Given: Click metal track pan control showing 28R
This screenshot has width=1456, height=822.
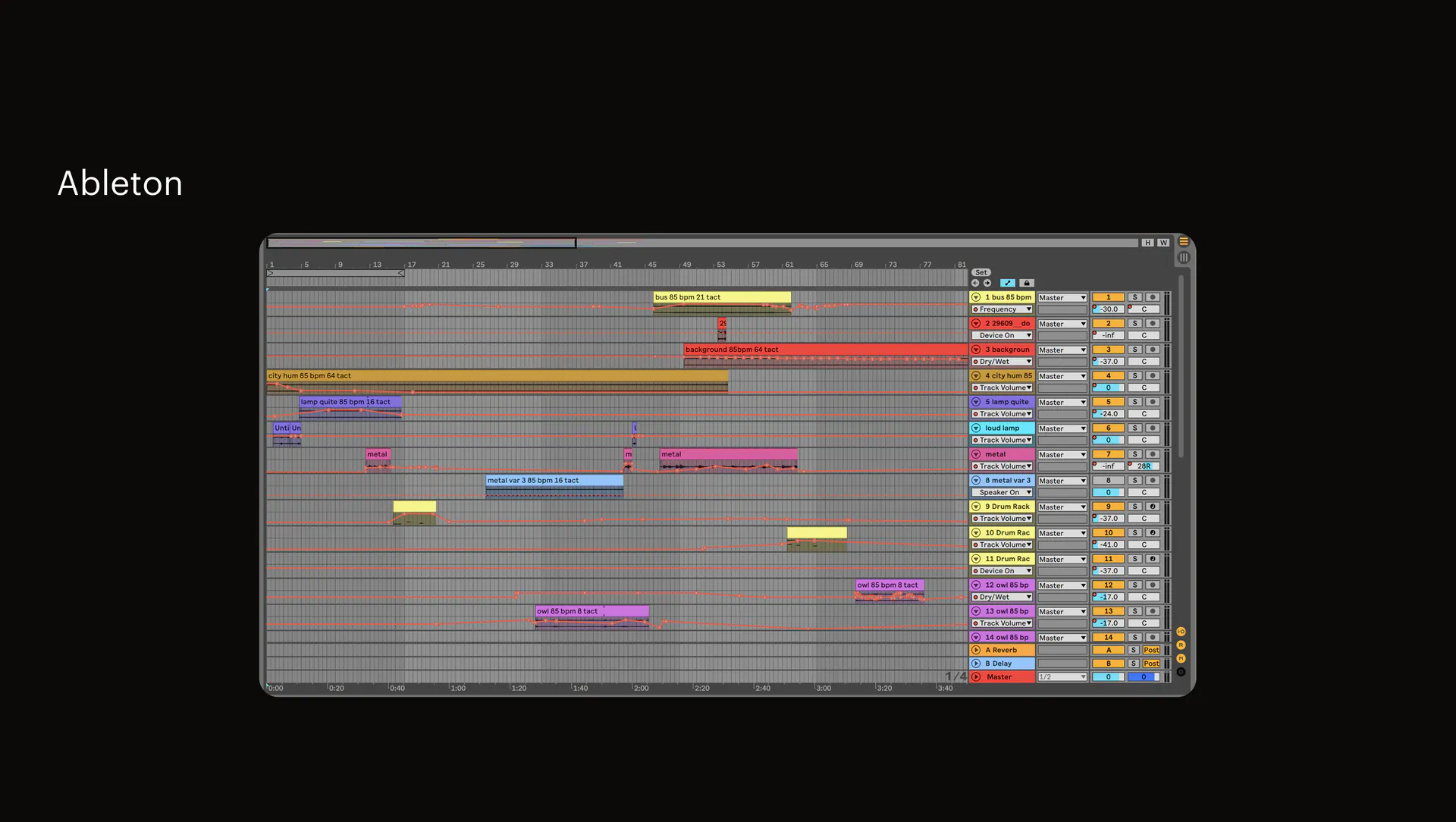Looking at the screenshot, I should pos(1144,466).
